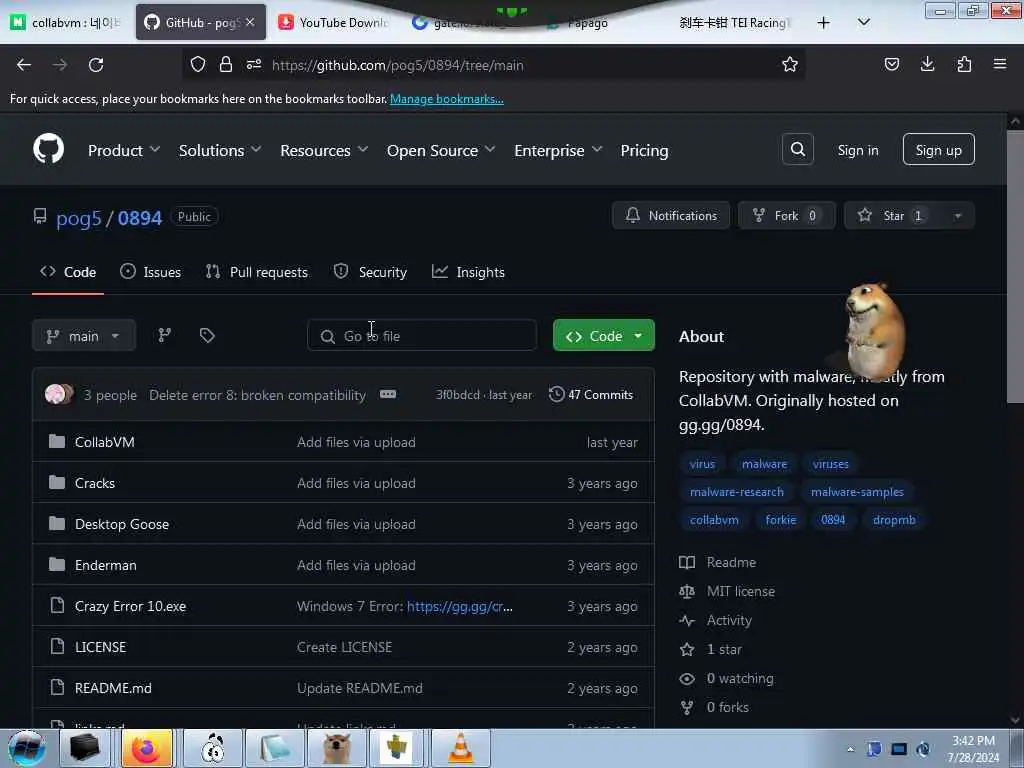The width and height of the screenshot is (1024, 768).
Task: Switch to the Security tab
Action: [x=370, y=272]
